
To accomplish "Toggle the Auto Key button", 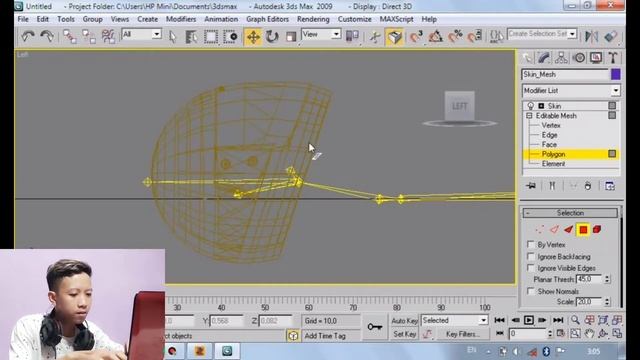I will pos(404,321).
